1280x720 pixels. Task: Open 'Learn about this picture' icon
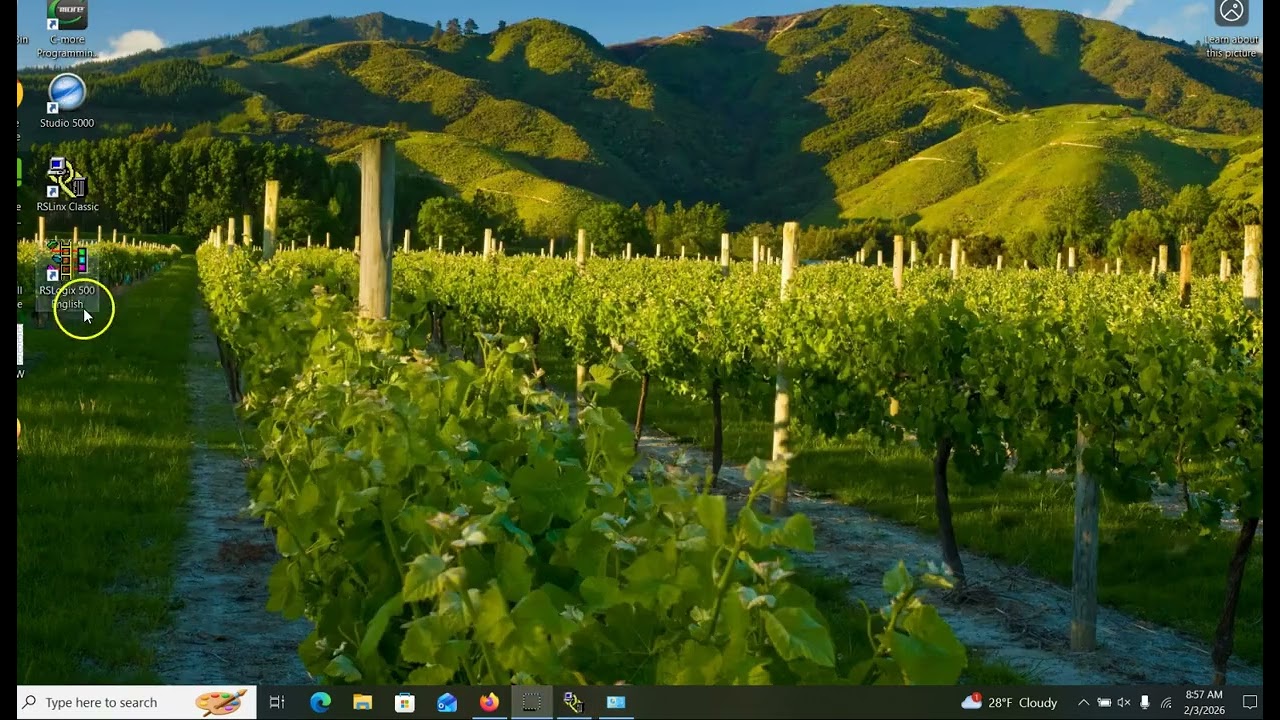pos(1232,29)
